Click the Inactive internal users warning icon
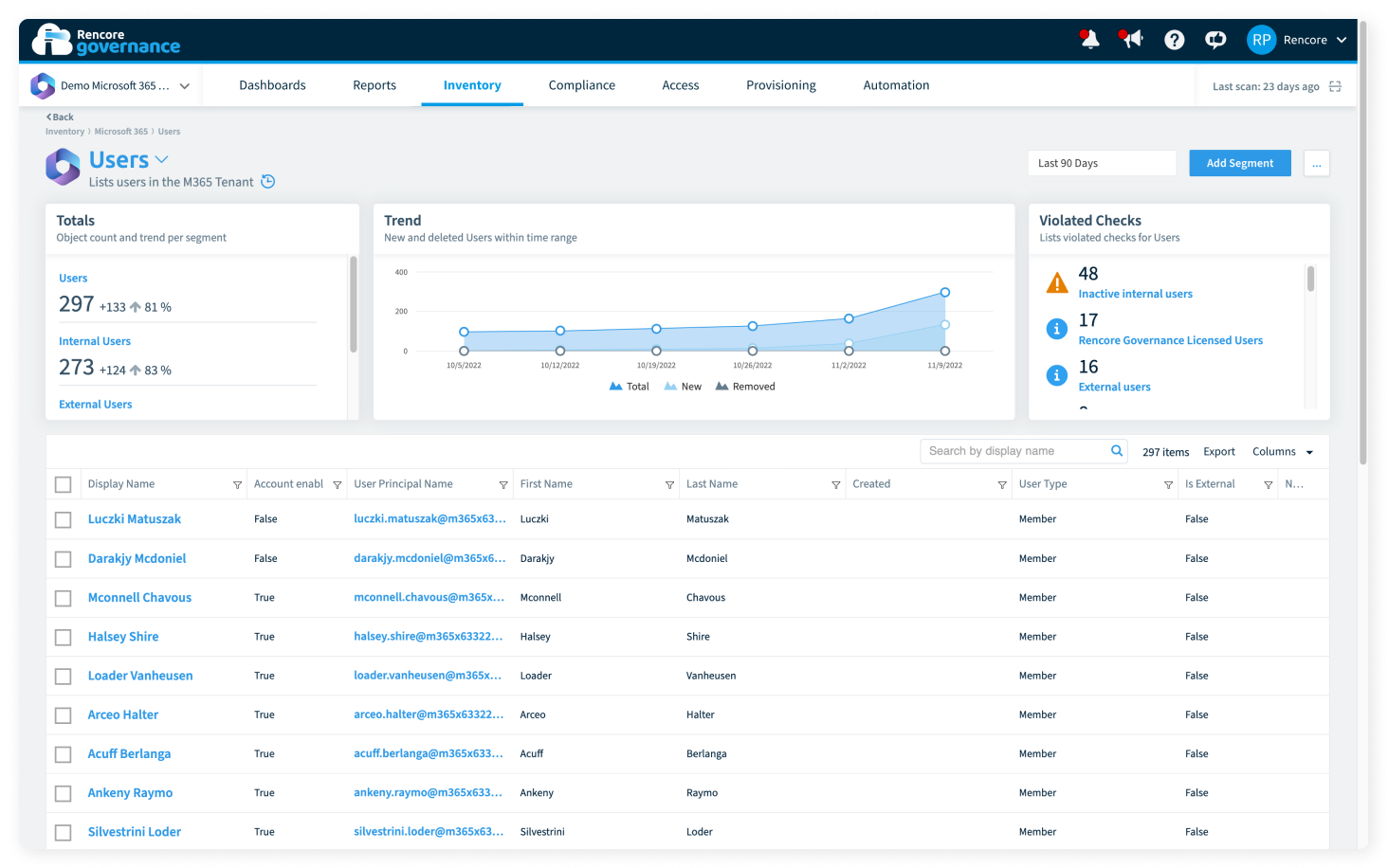The height and width of the screenshot is (868, 1388). point(1057,282)
